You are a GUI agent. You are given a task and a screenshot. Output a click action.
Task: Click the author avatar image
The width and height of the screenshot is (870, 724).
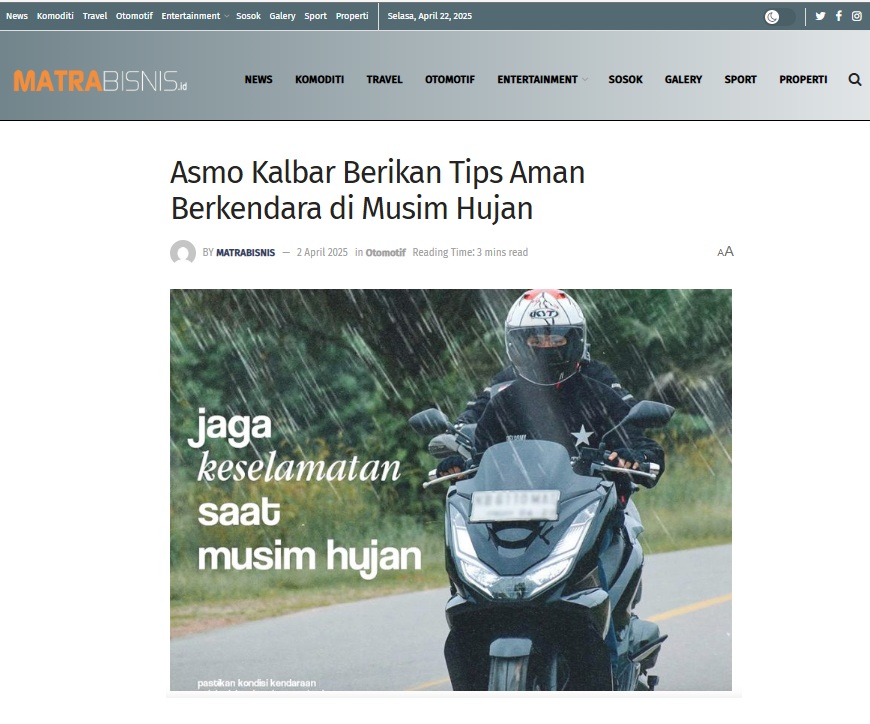[x=183, y=252]
